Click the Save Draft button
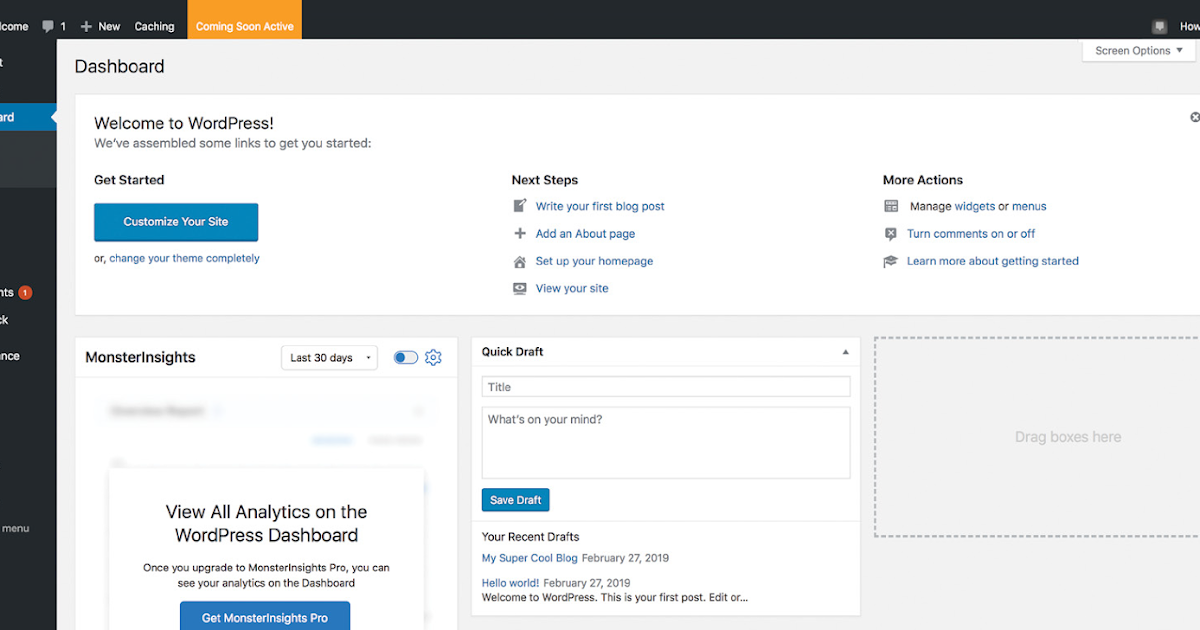Viewport: 1200px width, 630px height. (515, 500)
